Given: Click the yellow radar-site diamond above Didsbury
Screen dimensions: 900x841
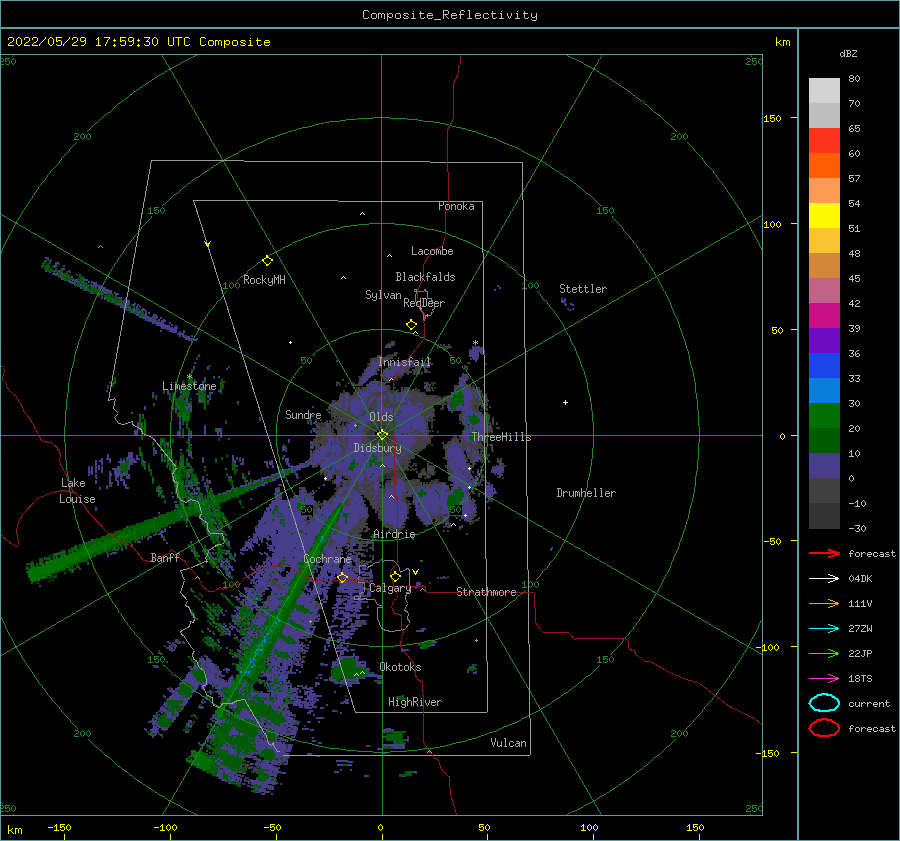Looking at the screenshot, I should tap(382, 435).
